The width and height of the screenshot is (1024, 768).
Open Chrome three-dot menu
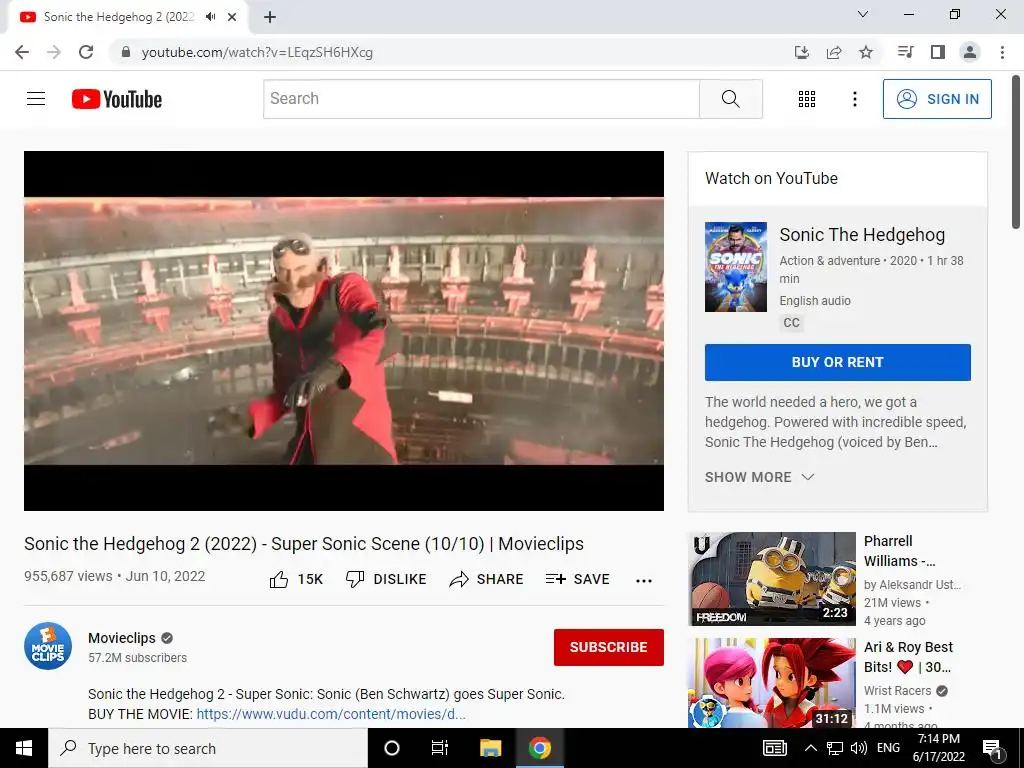point(1002,52)
